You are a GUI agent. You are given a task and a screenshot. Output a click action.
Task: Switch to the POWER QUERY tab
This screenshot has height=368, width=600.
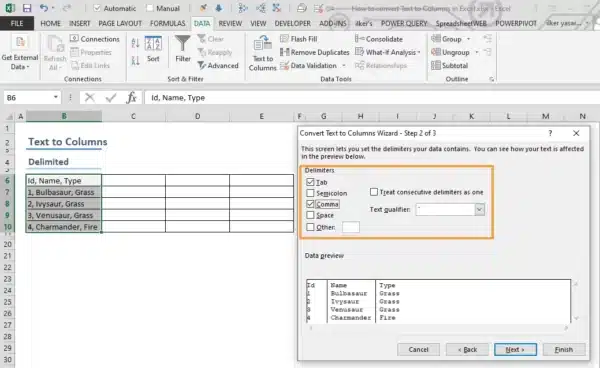[x=404, y=23]
